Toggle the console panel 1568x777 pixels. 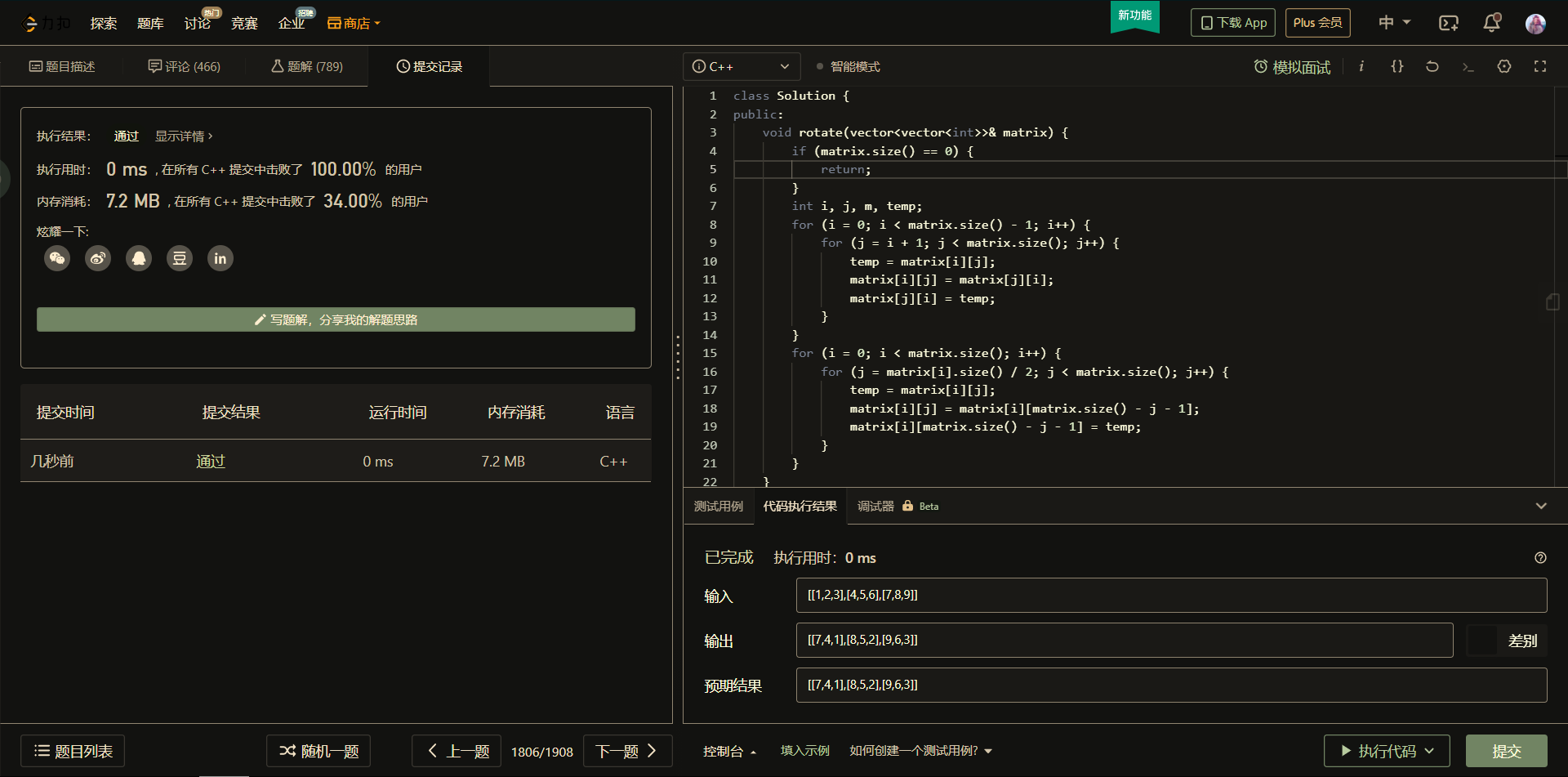point(729,751)
